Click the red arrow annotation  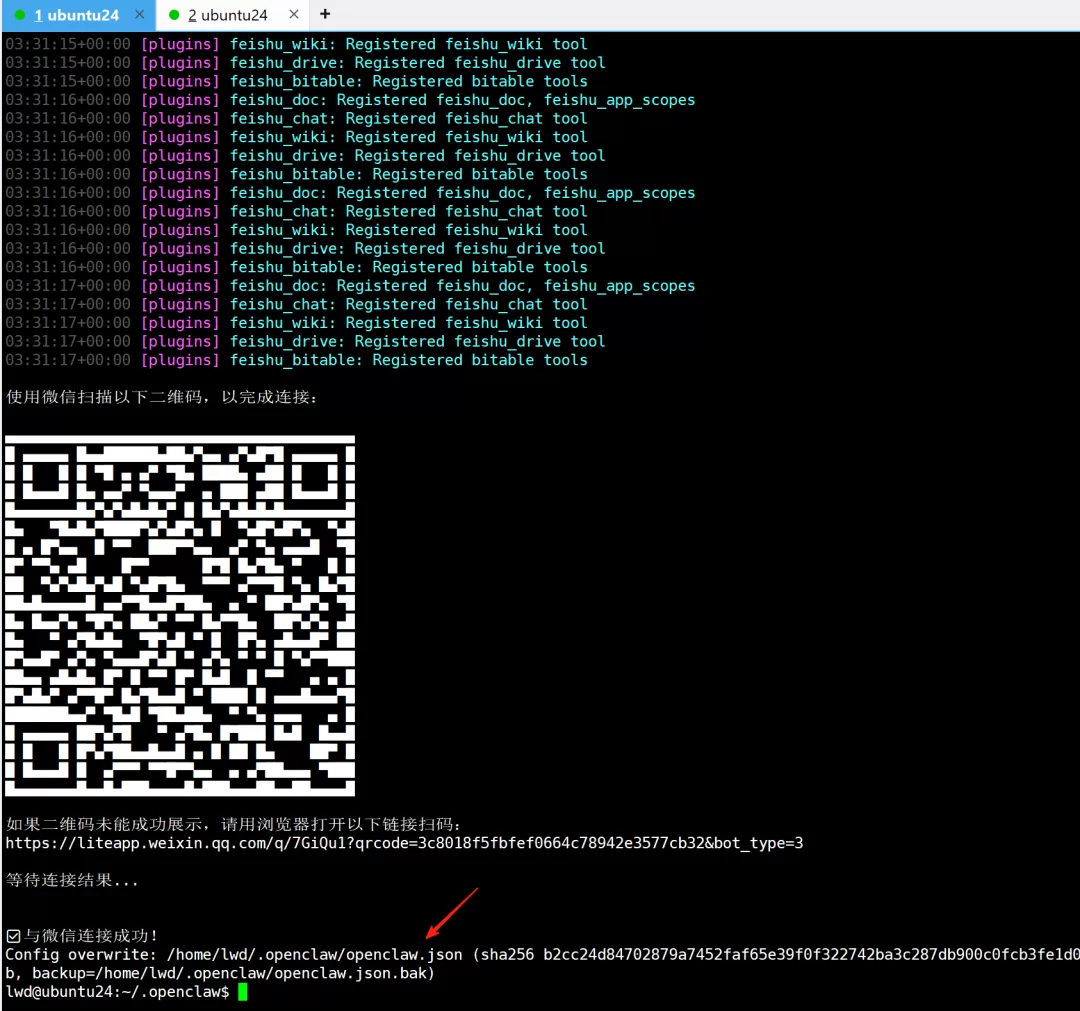[452, 913]
